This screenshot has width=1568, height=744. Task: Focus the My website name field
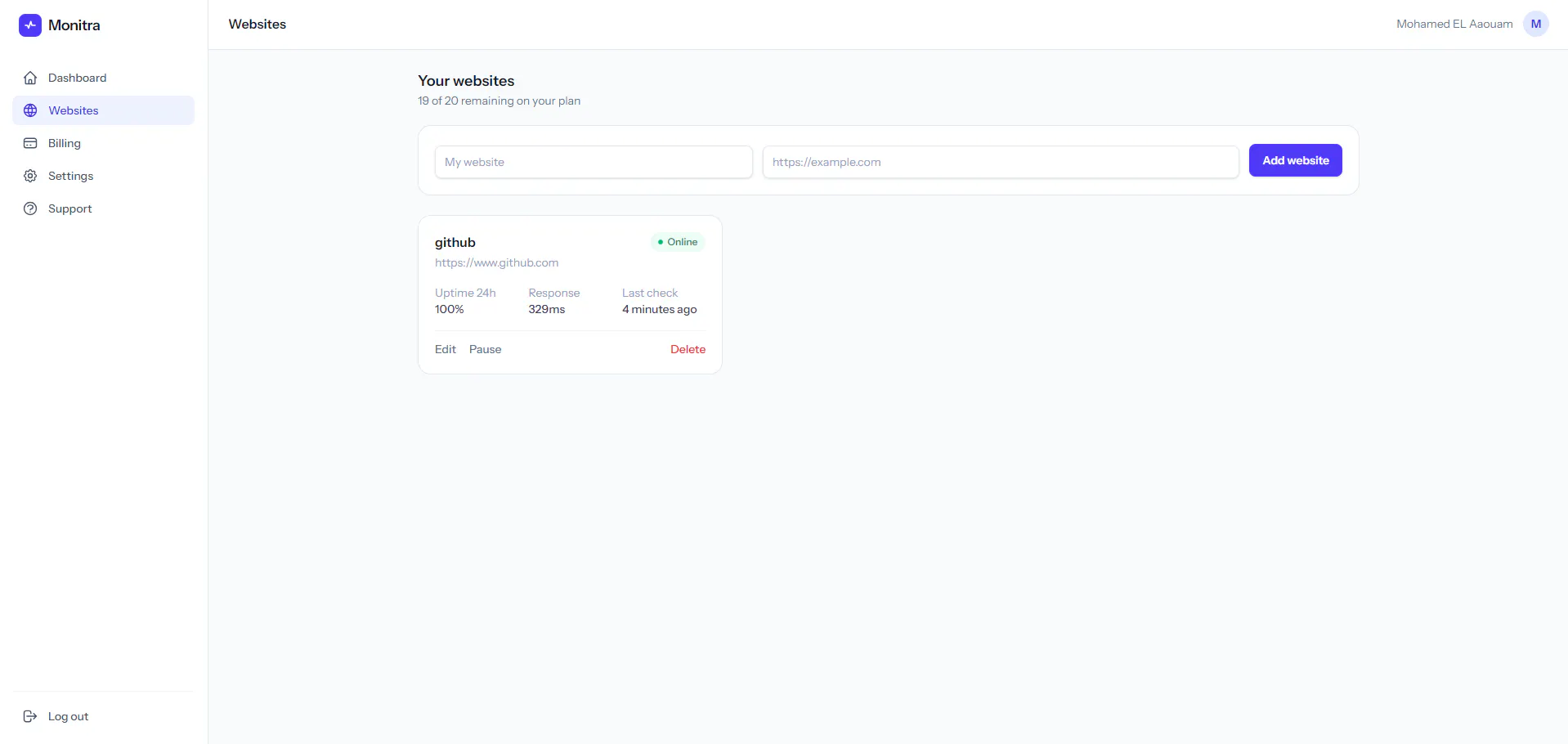[594, 162]
